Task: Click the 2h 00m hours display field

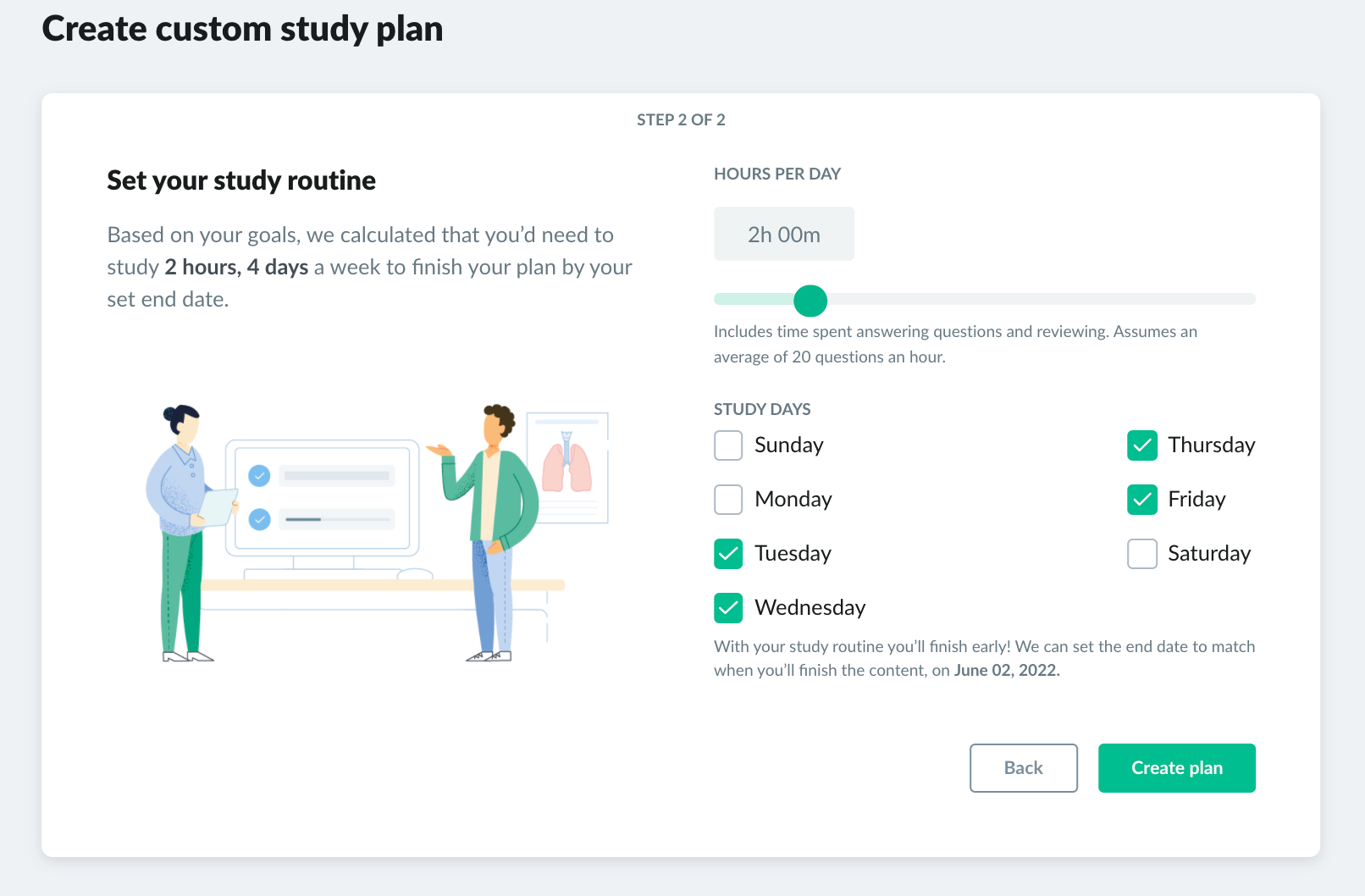Action: tap(783, 234)
